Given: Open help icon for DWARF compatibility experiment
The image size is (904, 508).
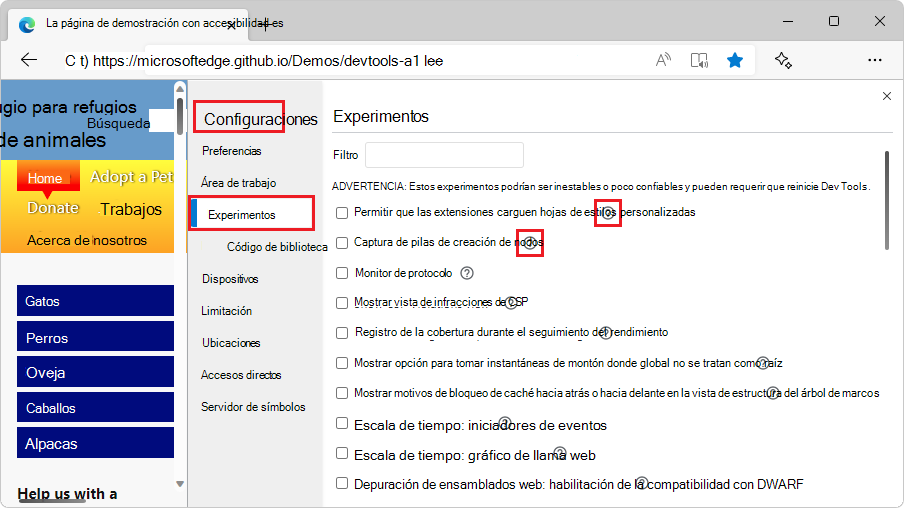Looking at the screenshot, I should 642,482.
